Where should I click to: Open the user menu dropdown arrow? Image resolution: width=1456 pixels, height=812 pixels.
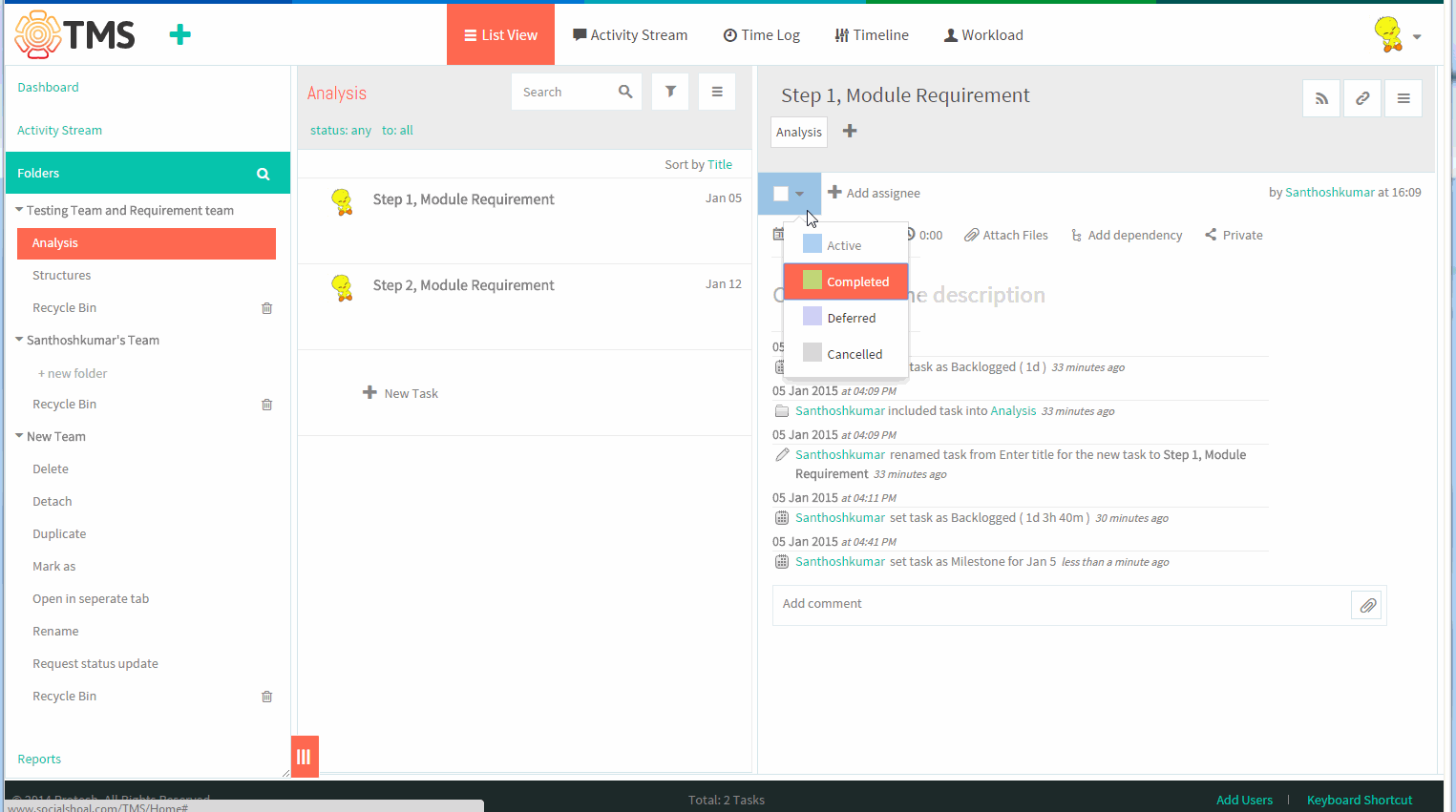pos(1417,37)
